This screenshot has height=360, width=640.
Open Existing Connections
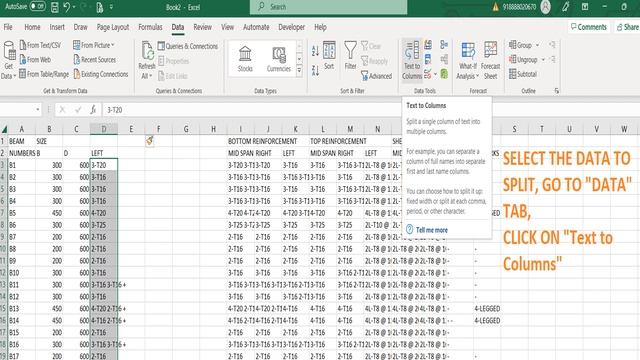(101, 74)
